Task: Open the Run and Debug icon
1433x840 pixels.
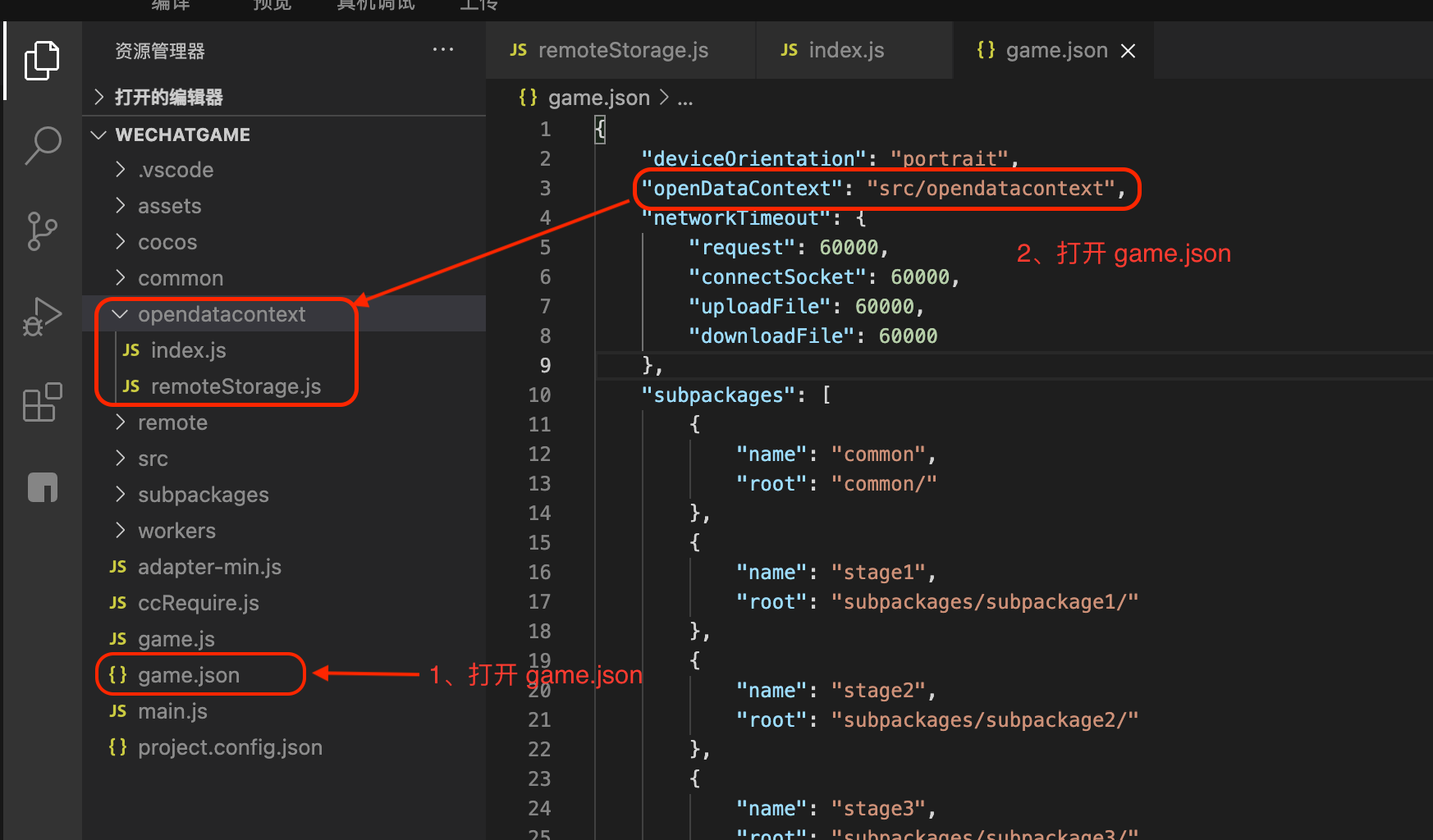Action: coord(42,317)
